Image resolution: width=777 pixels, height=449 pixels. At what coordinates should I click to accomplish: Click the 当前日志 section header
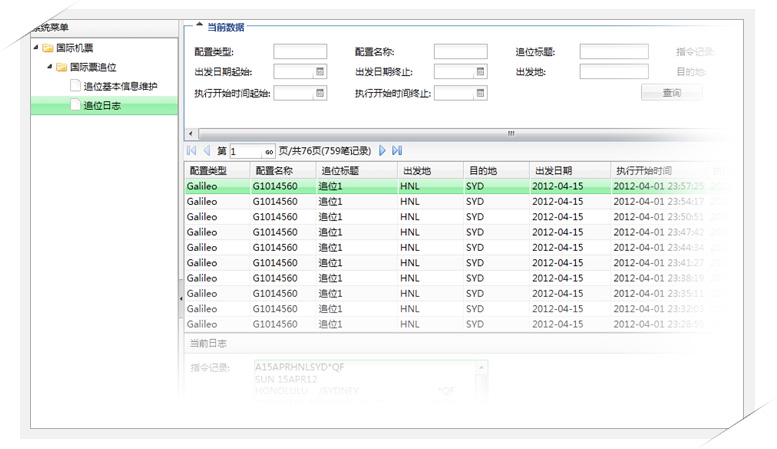coord(208,343)
